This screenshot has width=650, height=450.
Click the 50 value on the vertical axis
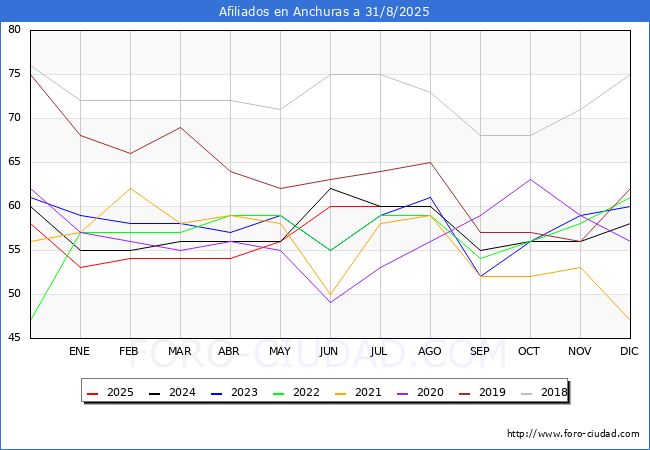click(14, 293)
